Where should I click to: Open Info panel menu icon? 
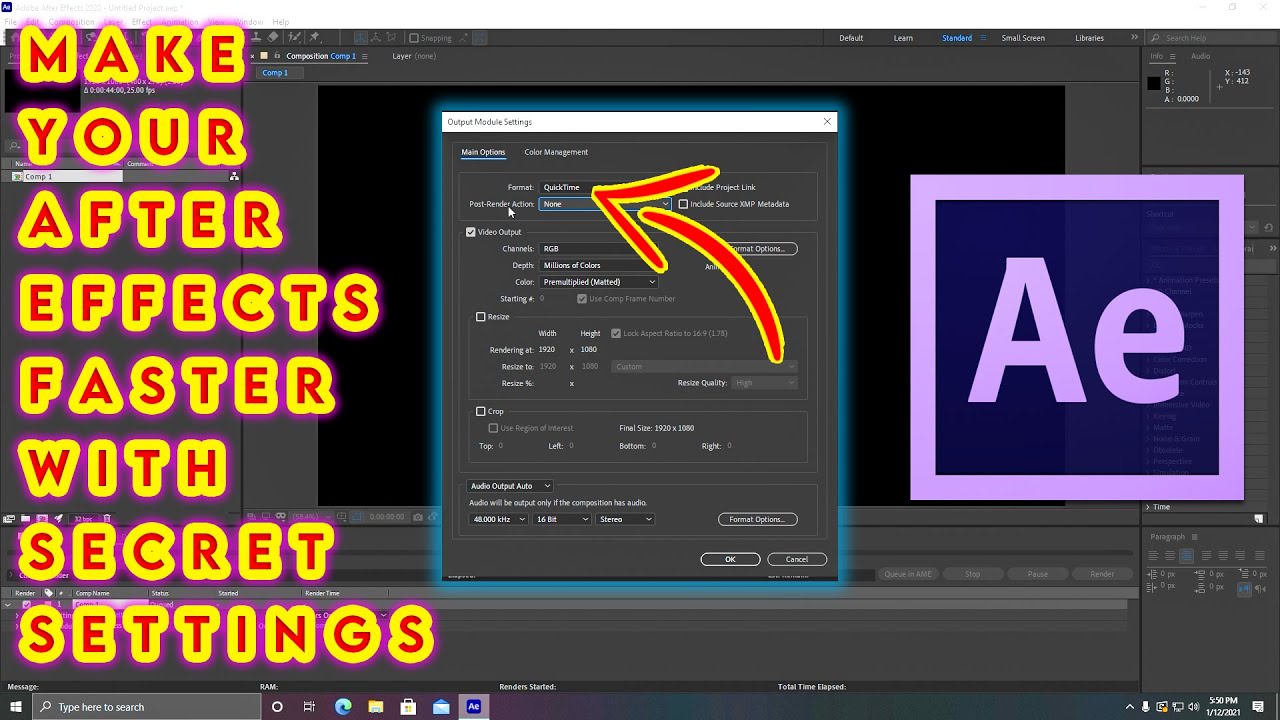click(1173, 57)
